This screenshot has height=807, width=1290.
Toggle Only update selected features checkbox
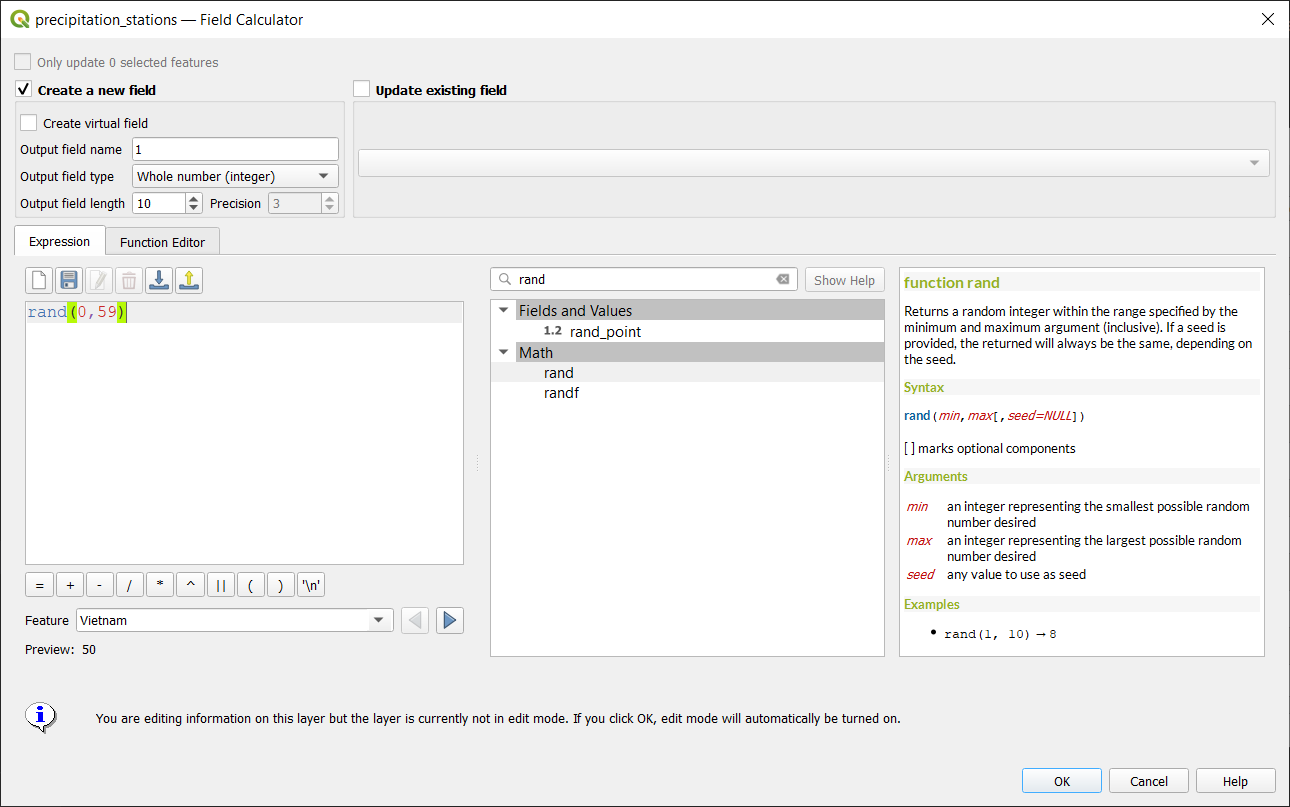tap(22, 62)
